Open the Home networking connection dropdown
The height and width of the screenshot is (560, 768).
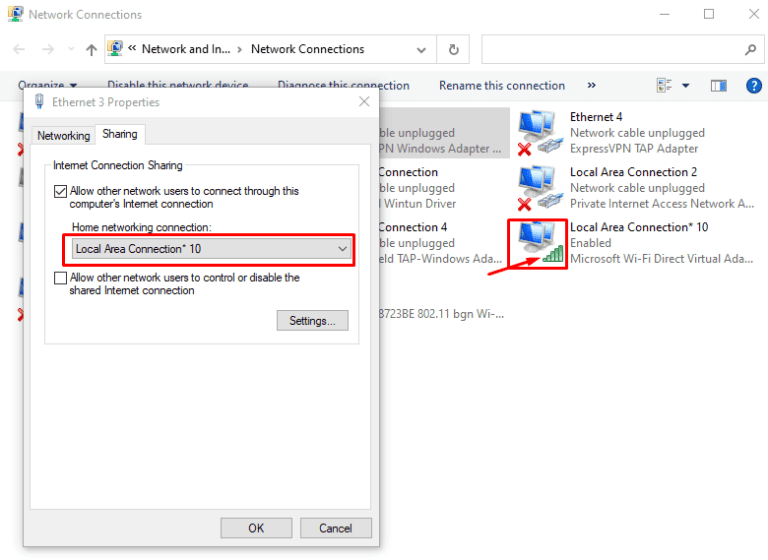coord(211,249)
